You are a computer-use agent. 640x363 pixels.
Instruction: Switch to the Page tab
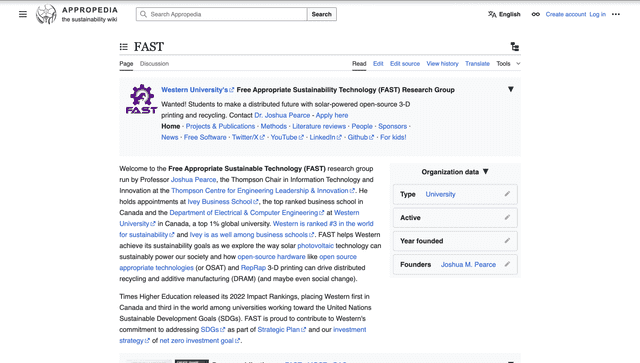(x=126, y=64)
